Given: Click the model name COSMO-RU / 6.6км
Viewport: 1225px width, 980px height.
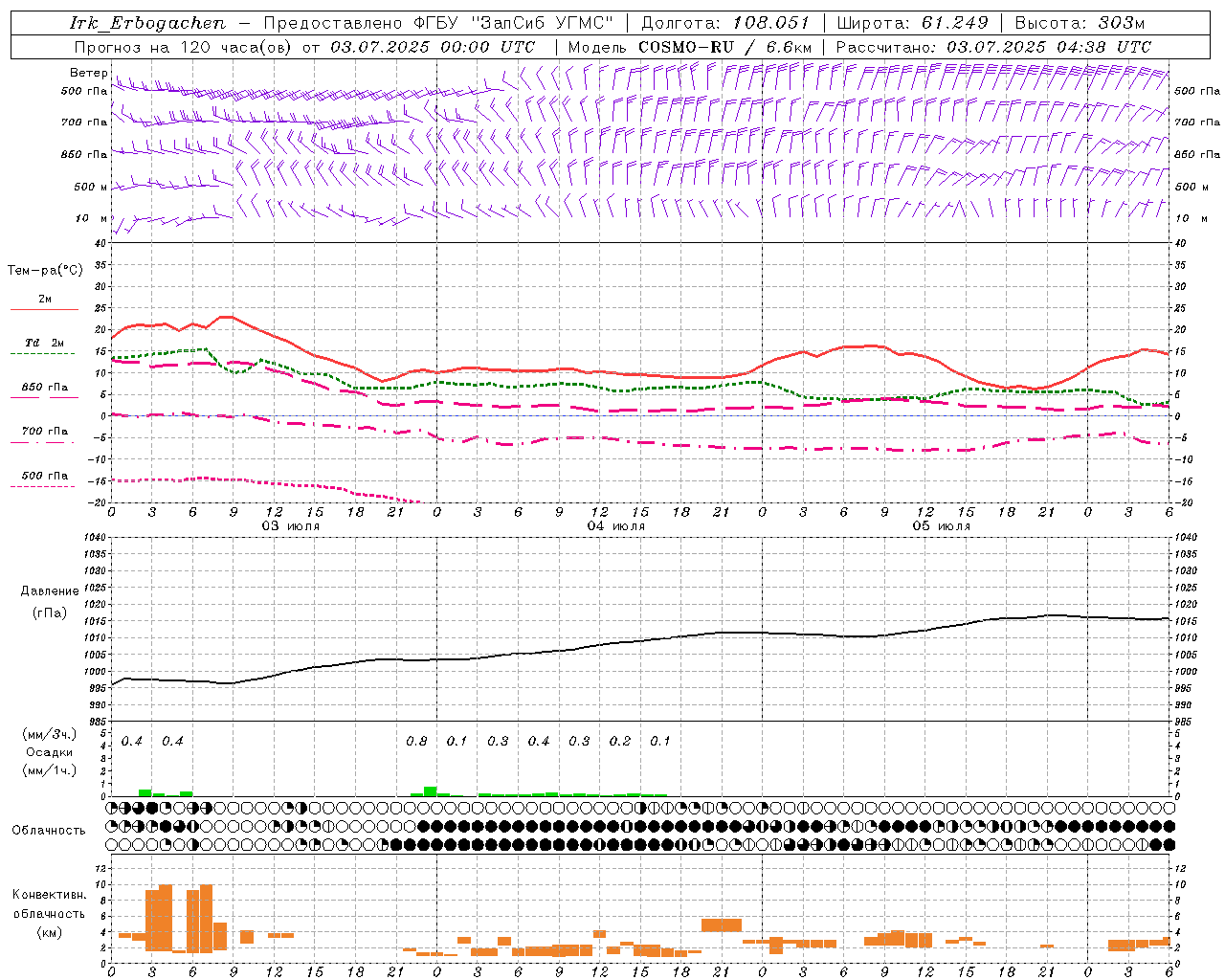Looking at the screenshot, I should [725, 47].
